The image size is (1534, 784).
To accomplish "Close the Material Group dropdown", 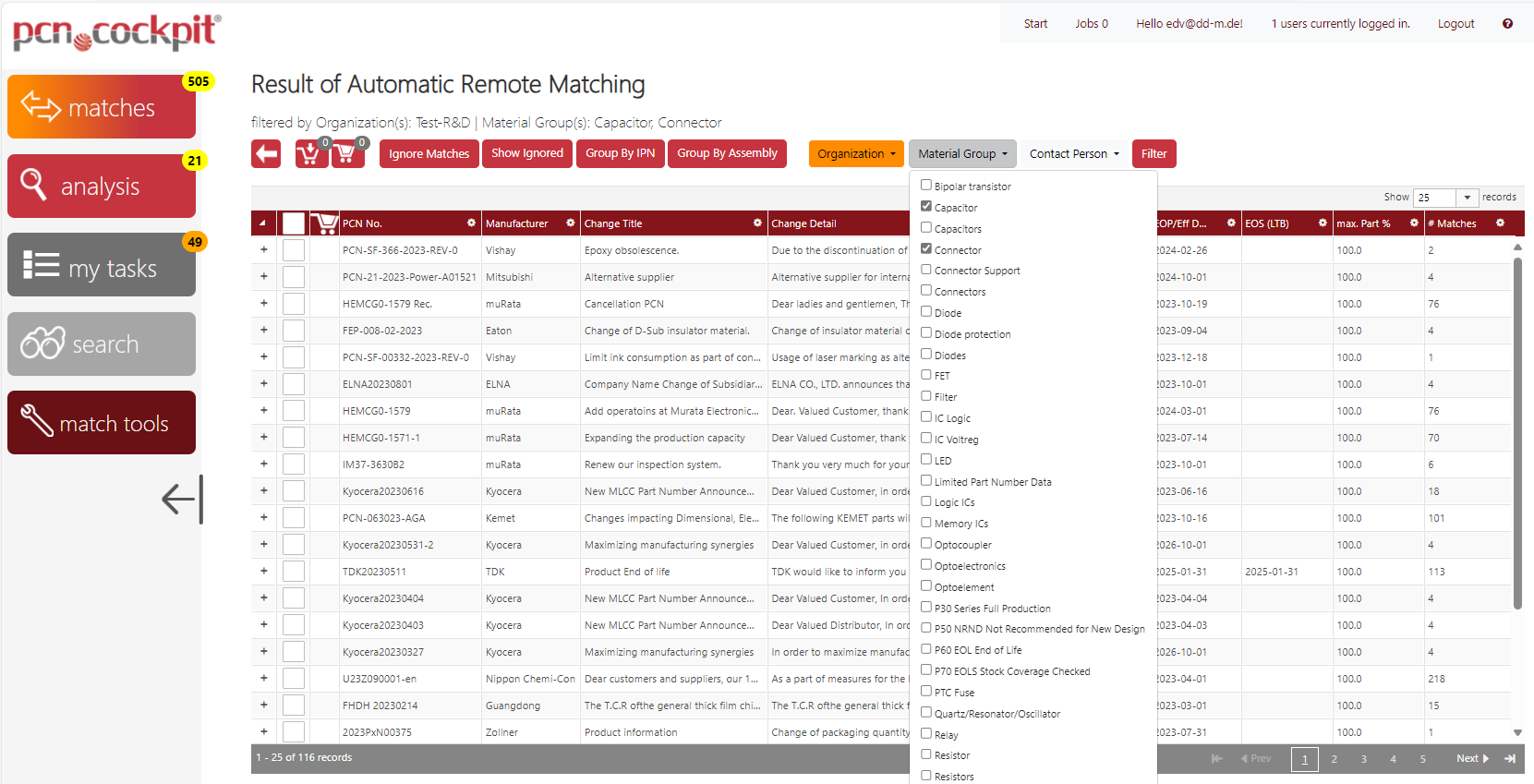I will [x=962, y=153].
